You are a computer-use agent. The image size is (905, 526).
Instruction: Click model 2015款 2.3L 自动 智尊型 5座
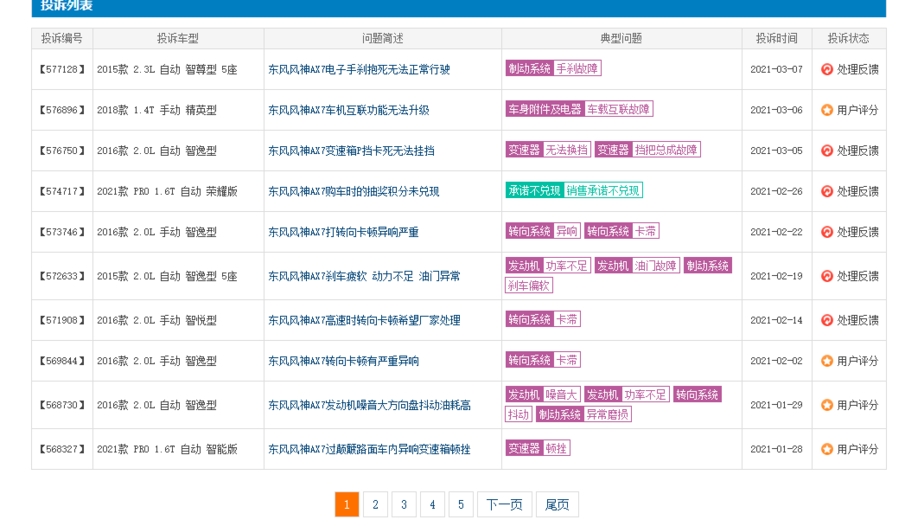167,69
